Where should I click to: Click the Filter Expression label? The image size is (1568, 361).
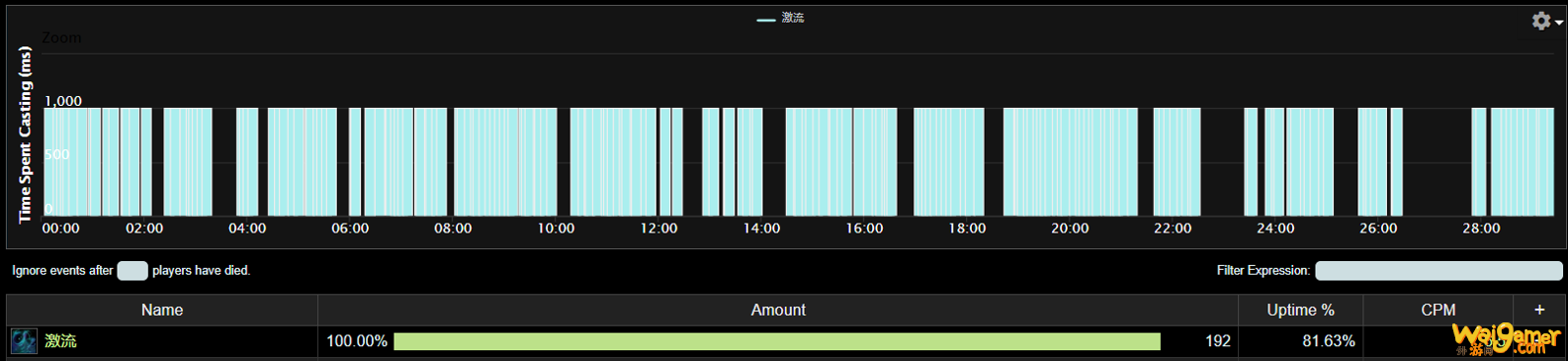pos(1263,271)
